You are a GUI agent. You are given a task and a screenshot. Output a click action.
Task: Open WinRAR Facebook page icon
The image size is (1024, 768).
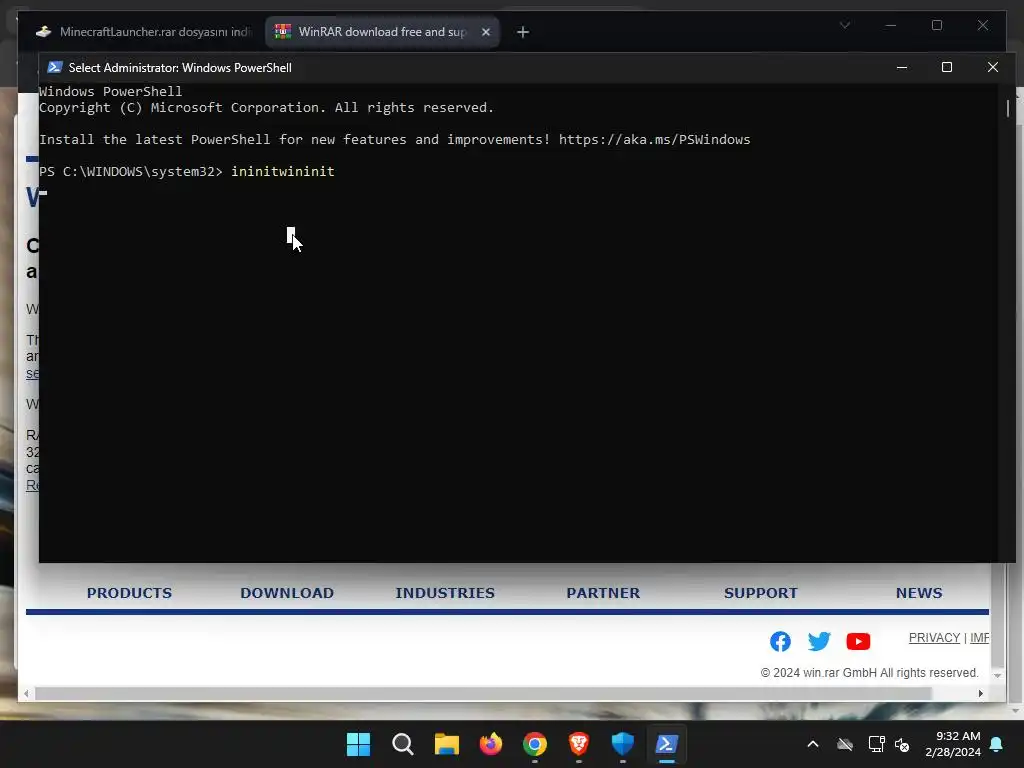coord(780,641)
